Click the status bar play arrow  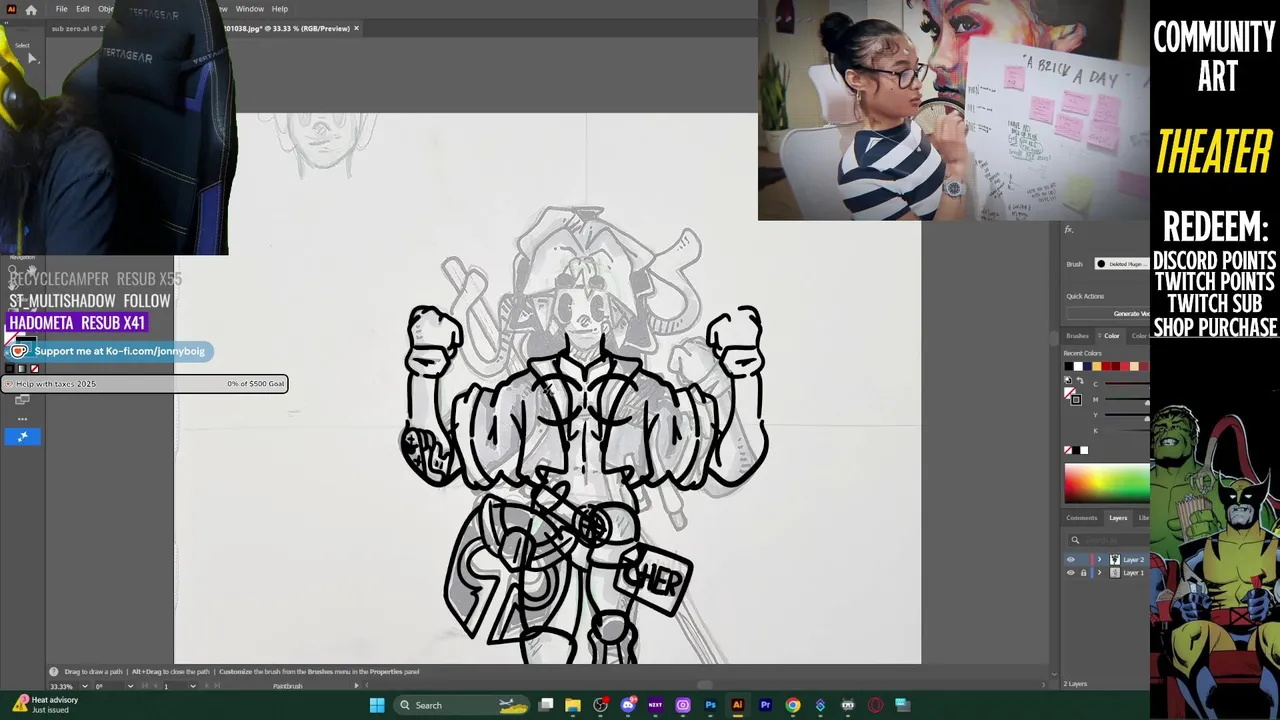pyautogui.click(x=356, y=686)
